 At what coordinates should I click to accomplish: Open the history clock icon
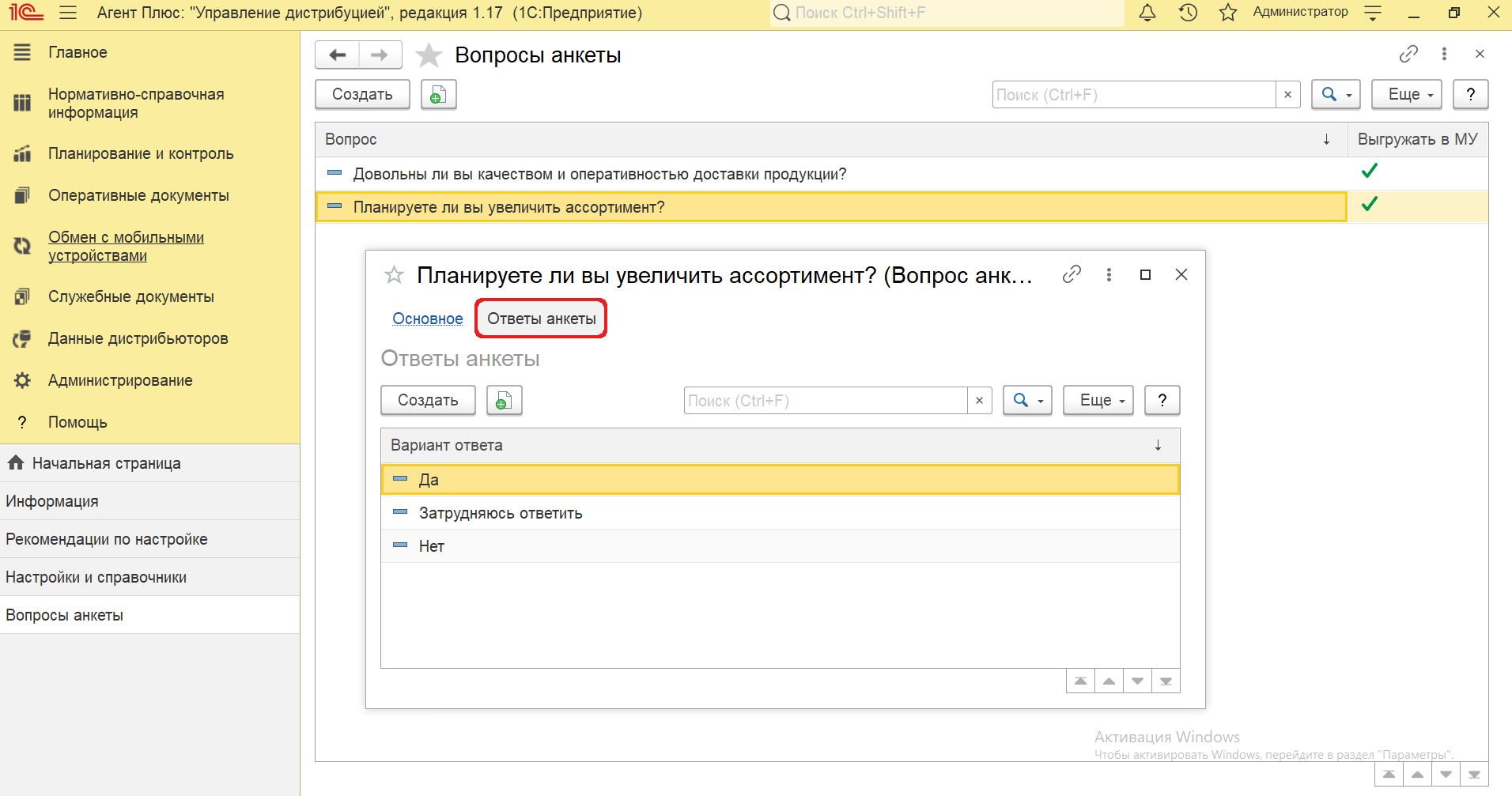click(x=1188, y=13)
